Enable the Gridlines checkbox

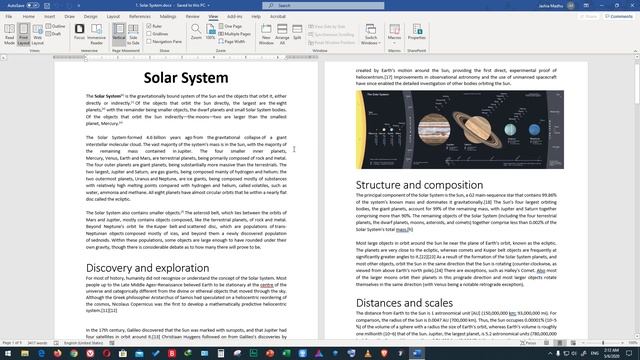149,34
